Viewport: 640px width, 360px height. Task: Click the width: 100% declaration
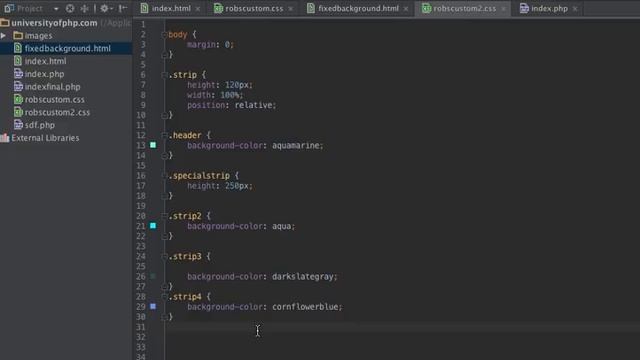tap(215, 95)
